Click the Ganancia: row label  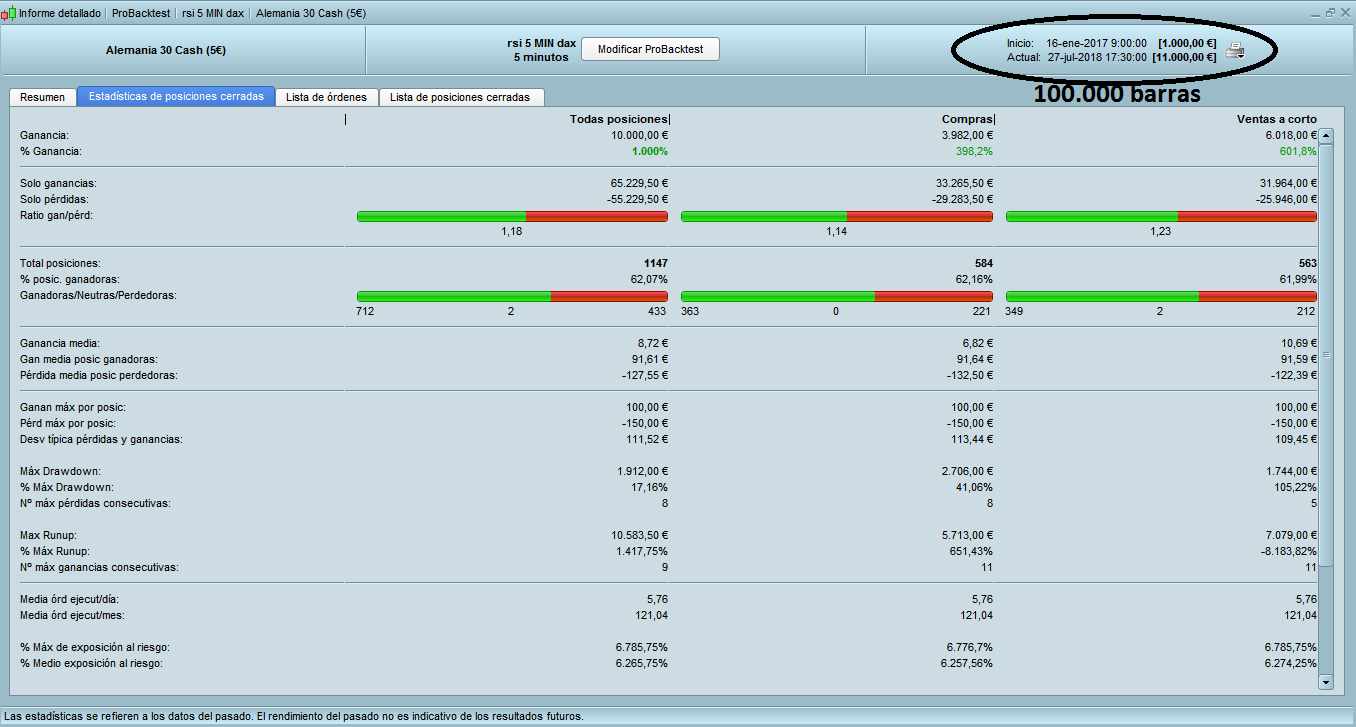click(43, 135)
